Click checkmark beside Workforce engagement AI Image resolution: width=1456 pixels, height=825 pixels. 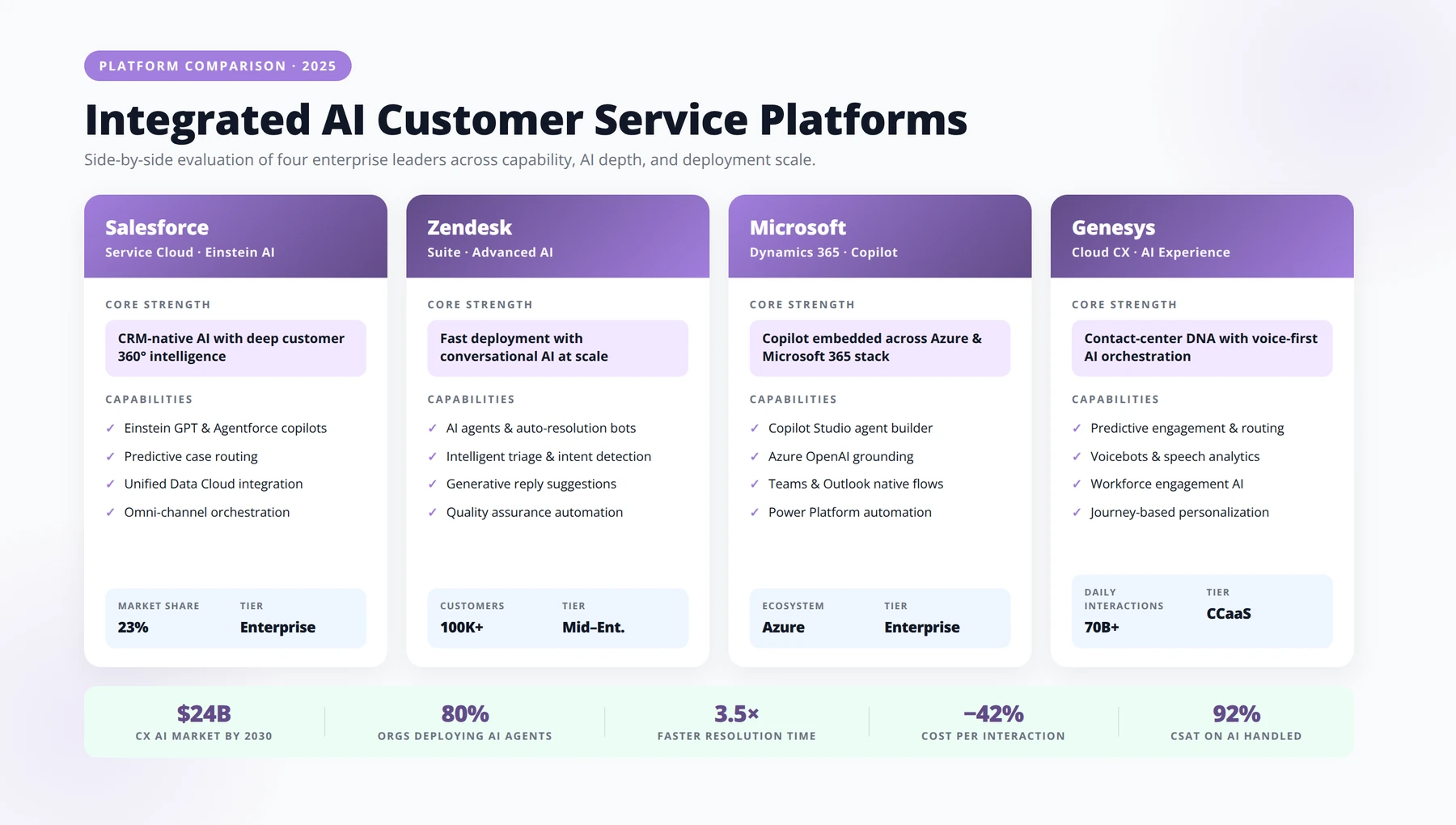pos(1077,484)
